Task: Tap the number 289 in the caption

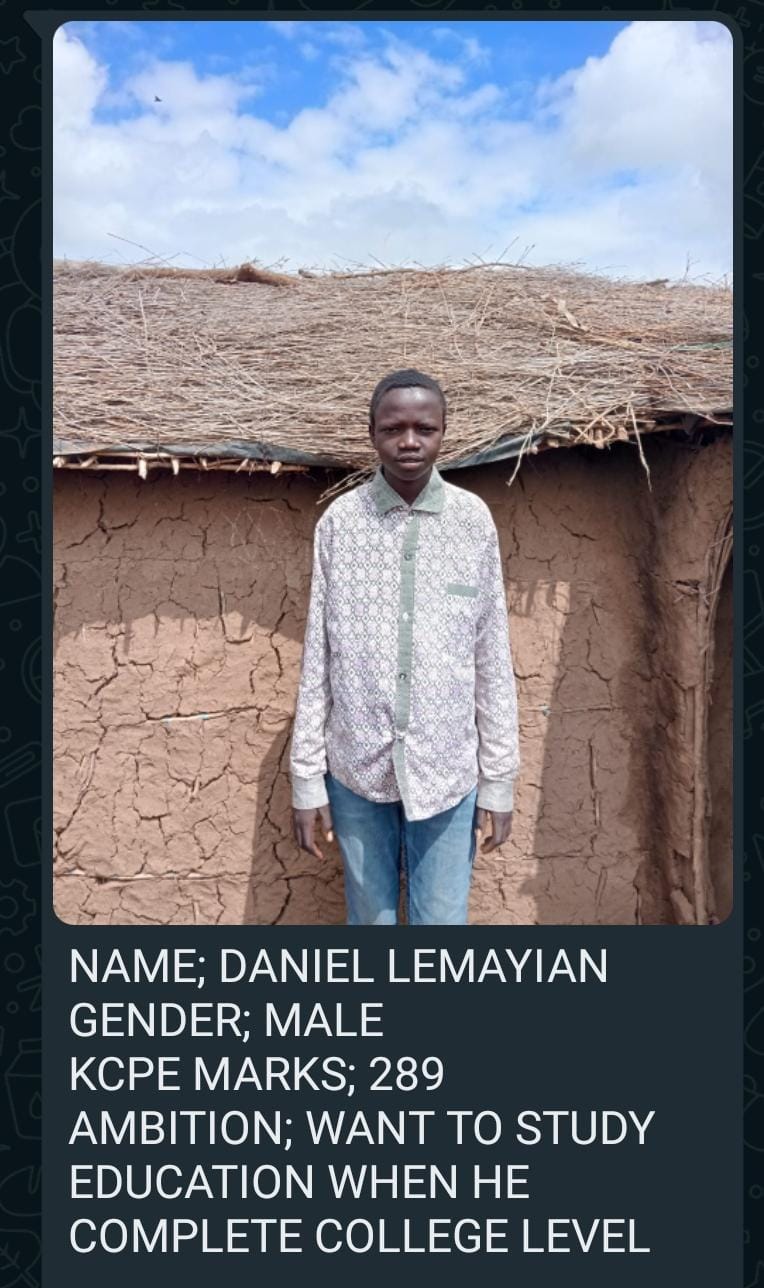Action: click(x=406, y=1075)
